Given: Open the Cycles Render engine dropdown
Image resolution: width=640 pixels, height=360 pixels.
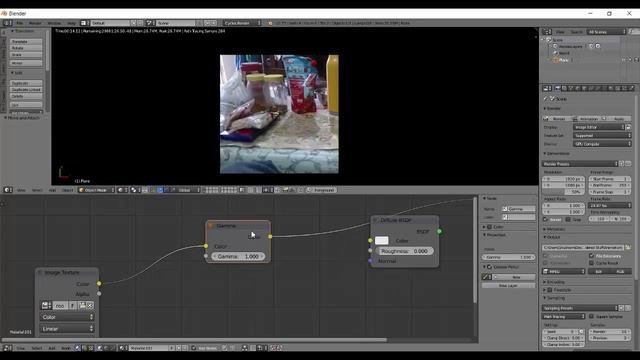Looking at the screenshot, I should tap(242, 23).
